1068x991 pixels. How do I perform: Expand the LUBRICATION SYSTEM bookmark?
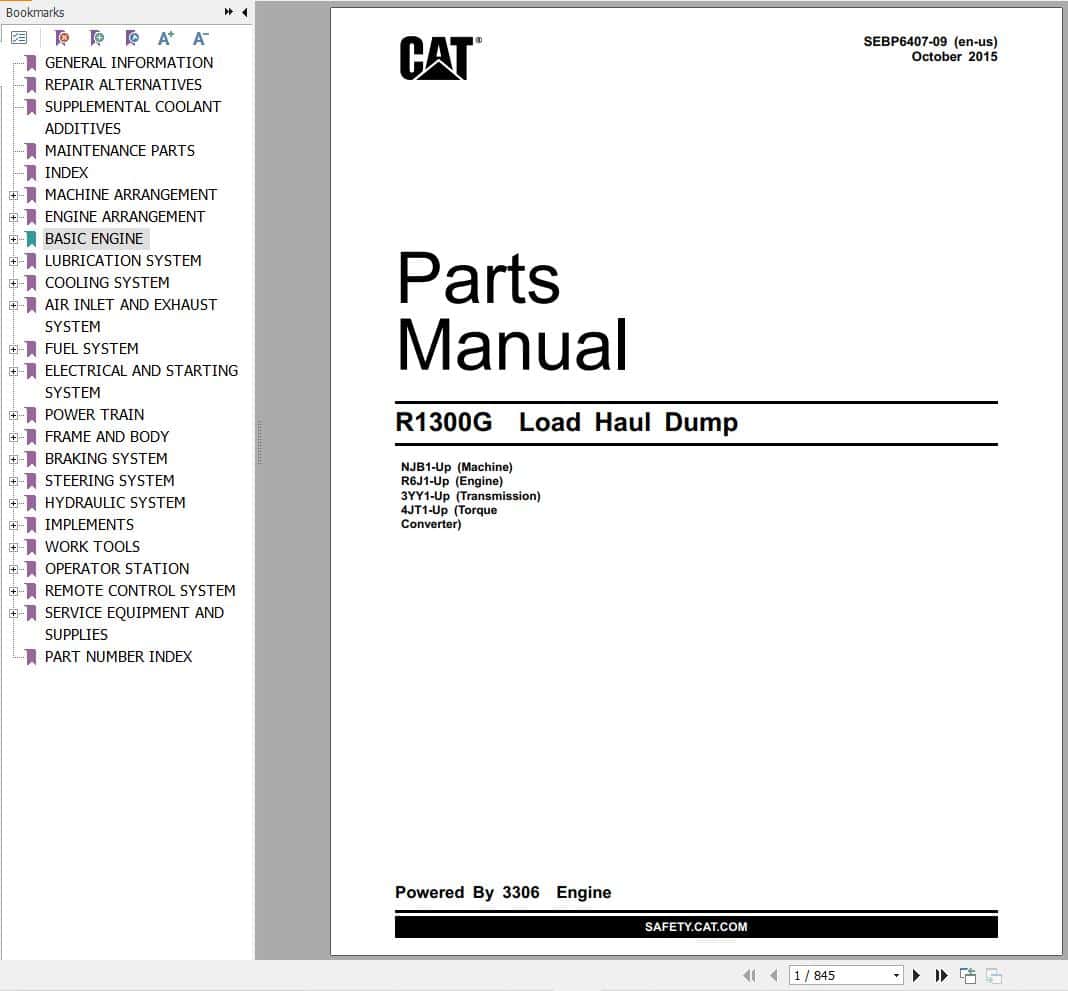point(13,261)
